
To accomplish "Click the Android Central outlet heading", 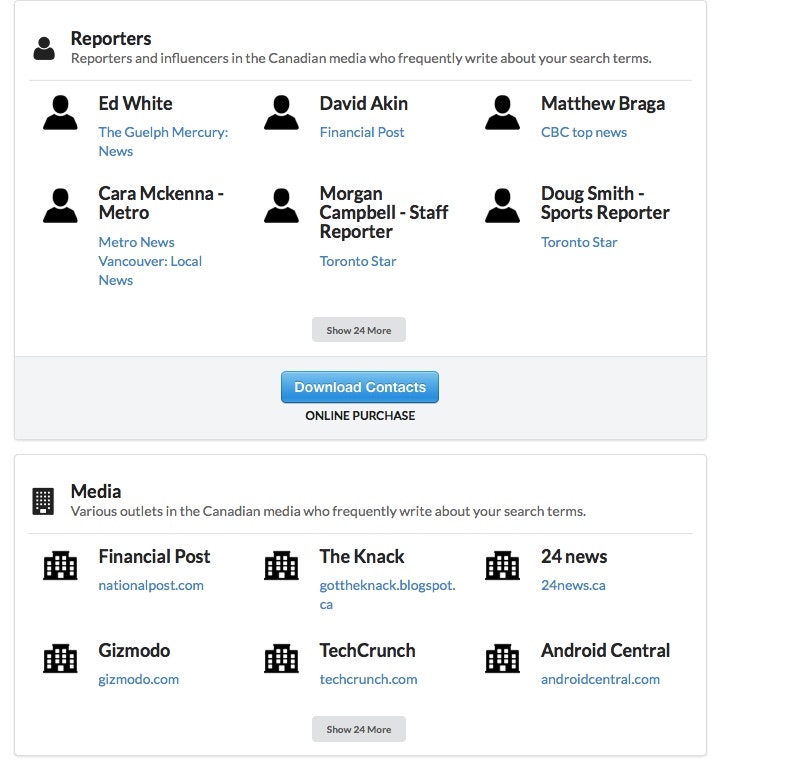I will point(606,651).
